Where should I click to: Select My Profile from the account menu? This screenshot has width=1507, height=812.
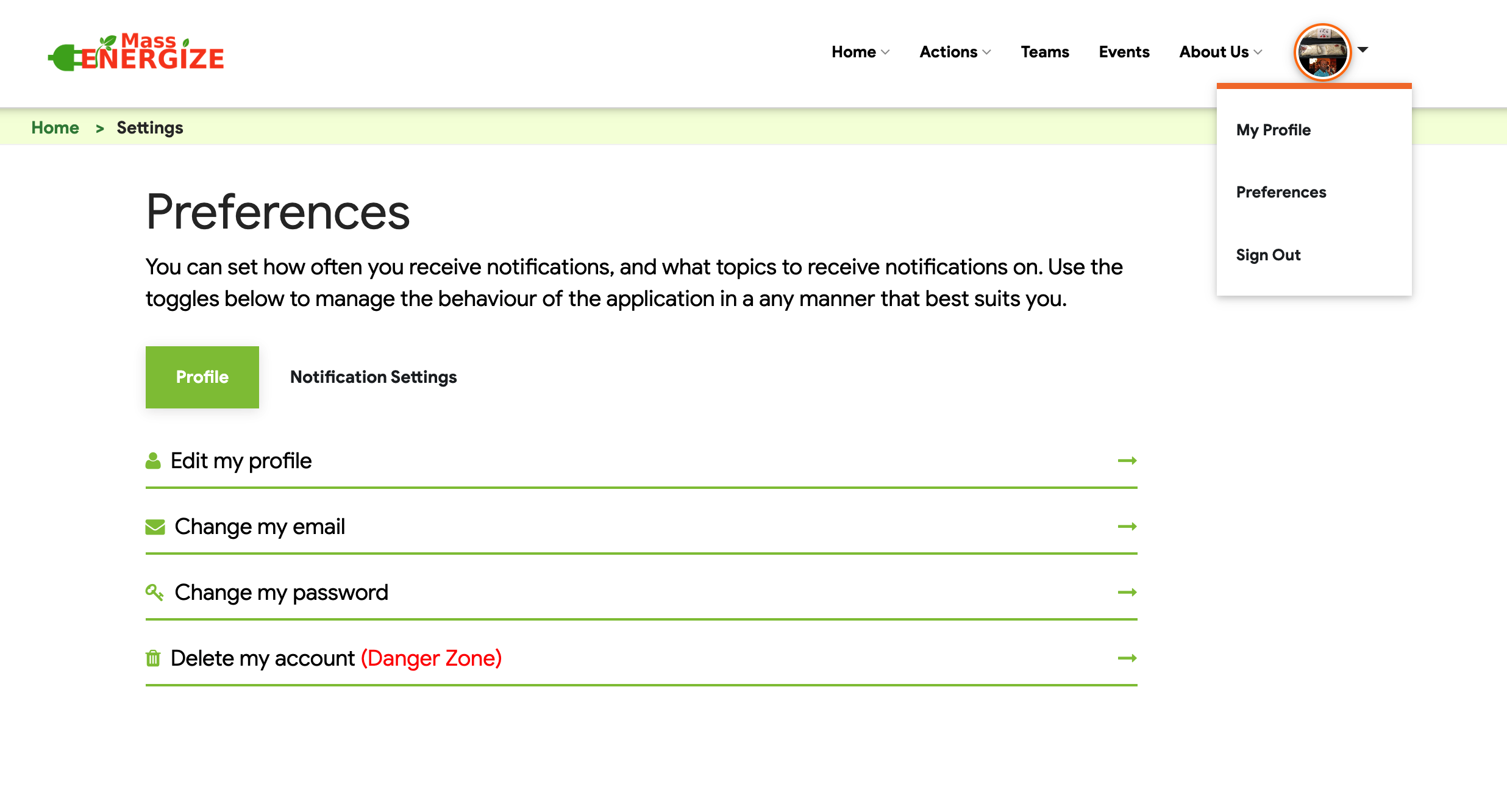[x=1274, y=129]
